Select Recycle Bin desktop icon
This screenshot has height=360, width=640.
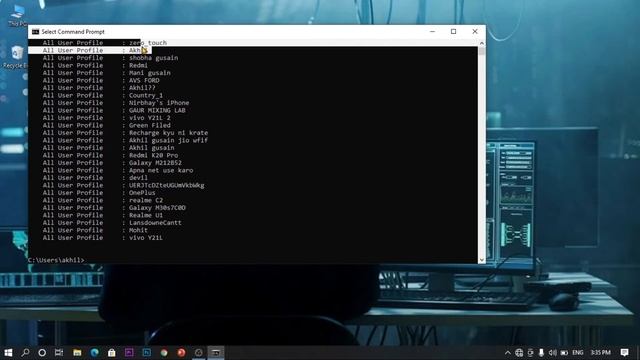(x=16, y=57)
